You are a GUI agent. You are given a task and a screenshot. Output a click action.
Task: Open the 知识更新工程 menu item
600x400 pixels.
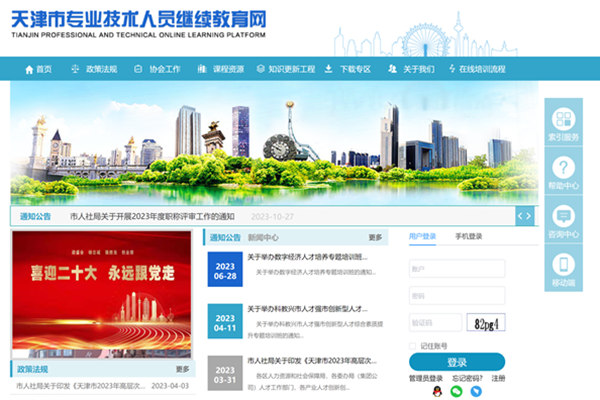click(x=292, y=69)
